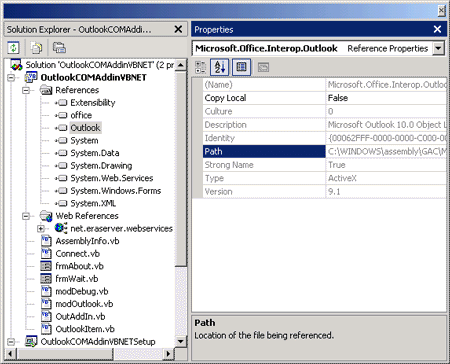Close the Properties panel
Image resolution: width=450 pixels, height=364 pixels.
point(437,29)
